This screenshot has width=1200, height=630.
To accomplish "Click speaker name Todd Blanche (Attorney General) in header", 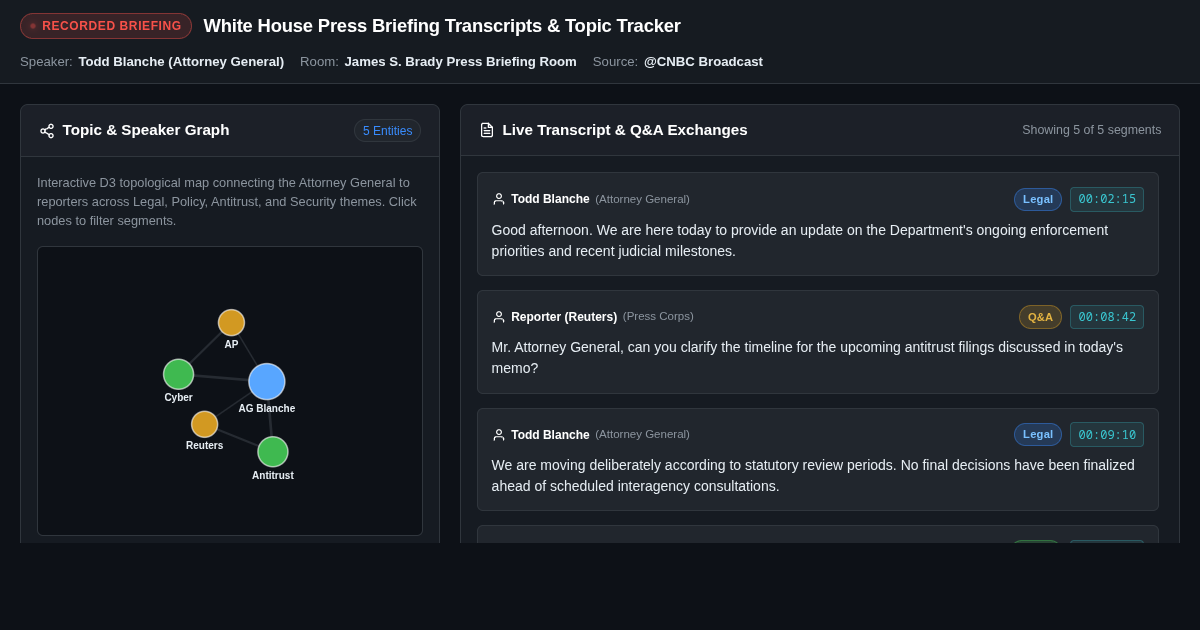I will click(181, 62).
